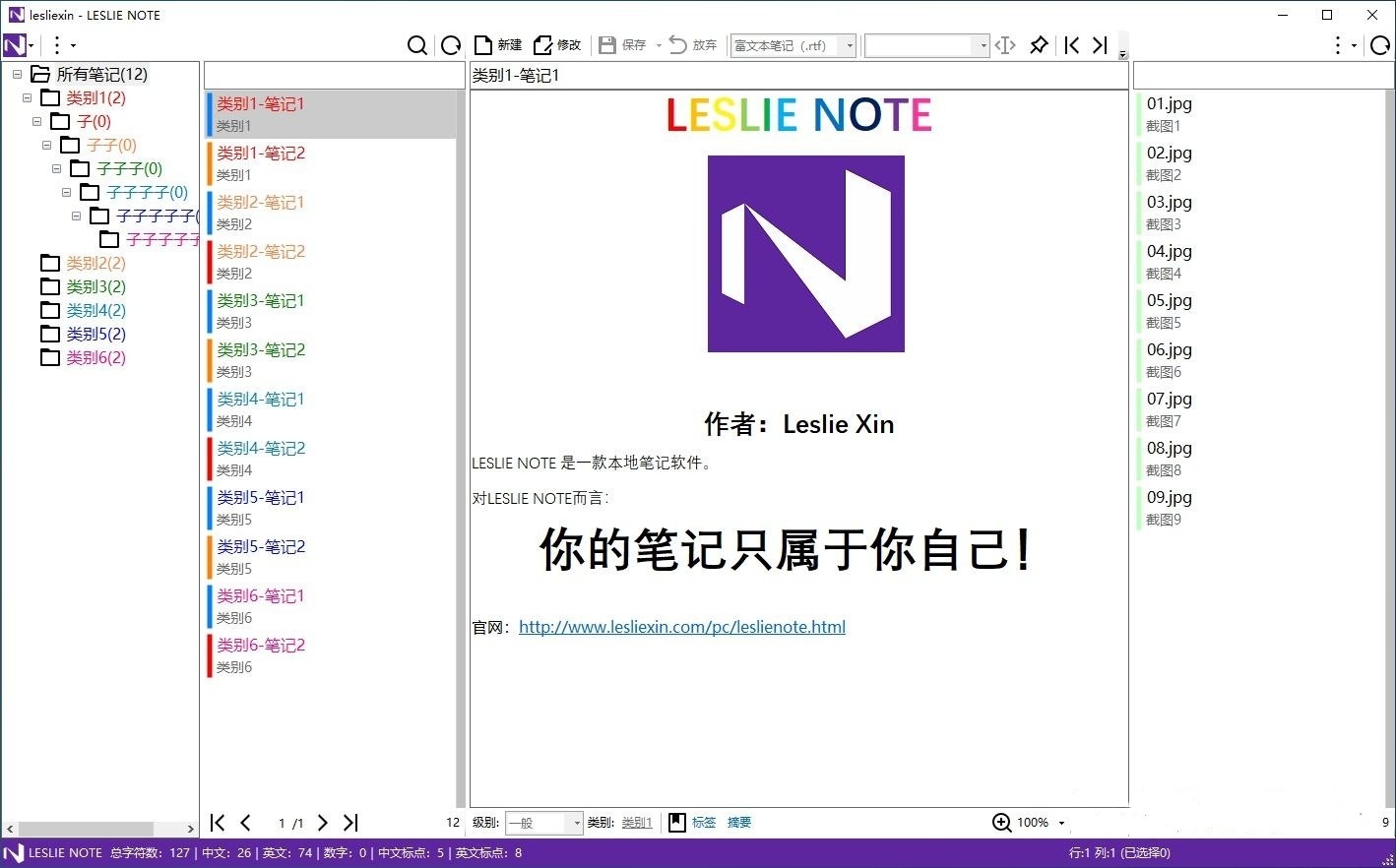Collapse the 子子子(0) tree node
This screenshot has height=868, width=1396.
tap(56, 168)
